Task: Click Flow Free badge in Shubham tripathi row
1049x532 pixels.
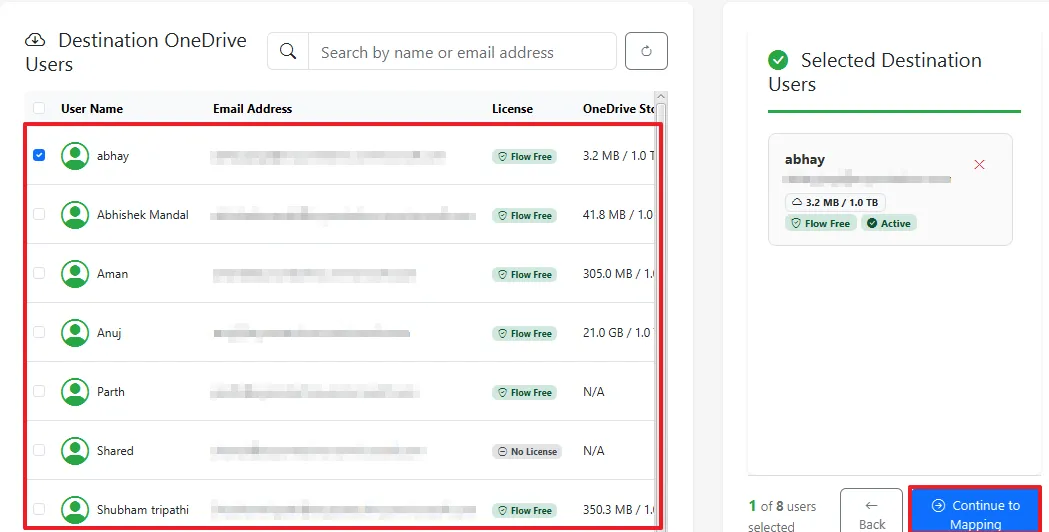Action: point(524,511)
